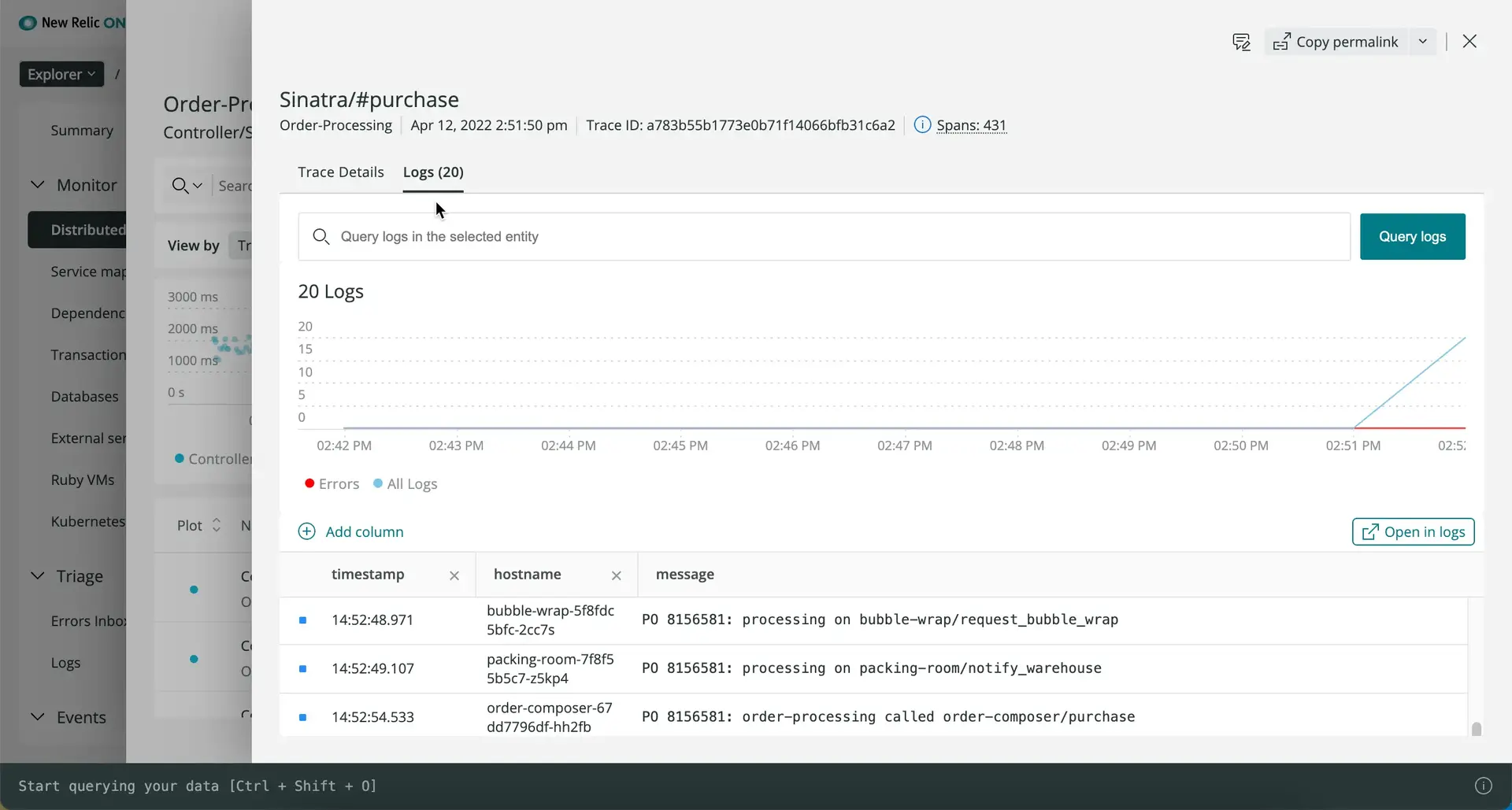Remove the hostname column
Viewport: 1512px width, 810px height.
617,575
